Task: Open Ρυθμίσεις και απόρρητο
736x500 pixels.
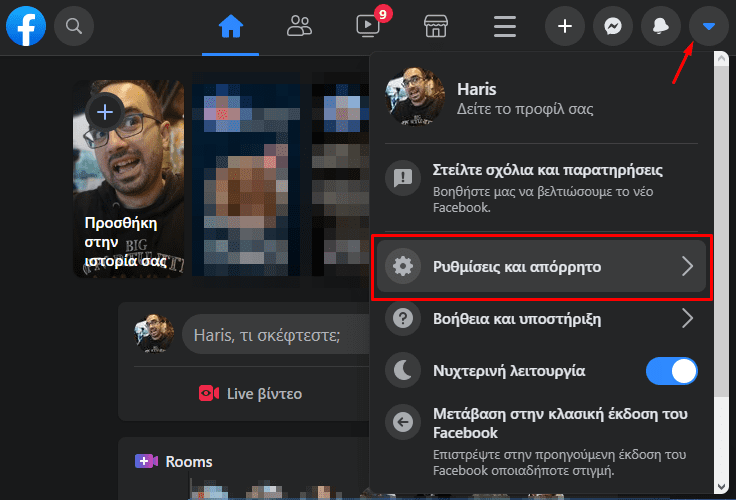Action: pos(541,266)
